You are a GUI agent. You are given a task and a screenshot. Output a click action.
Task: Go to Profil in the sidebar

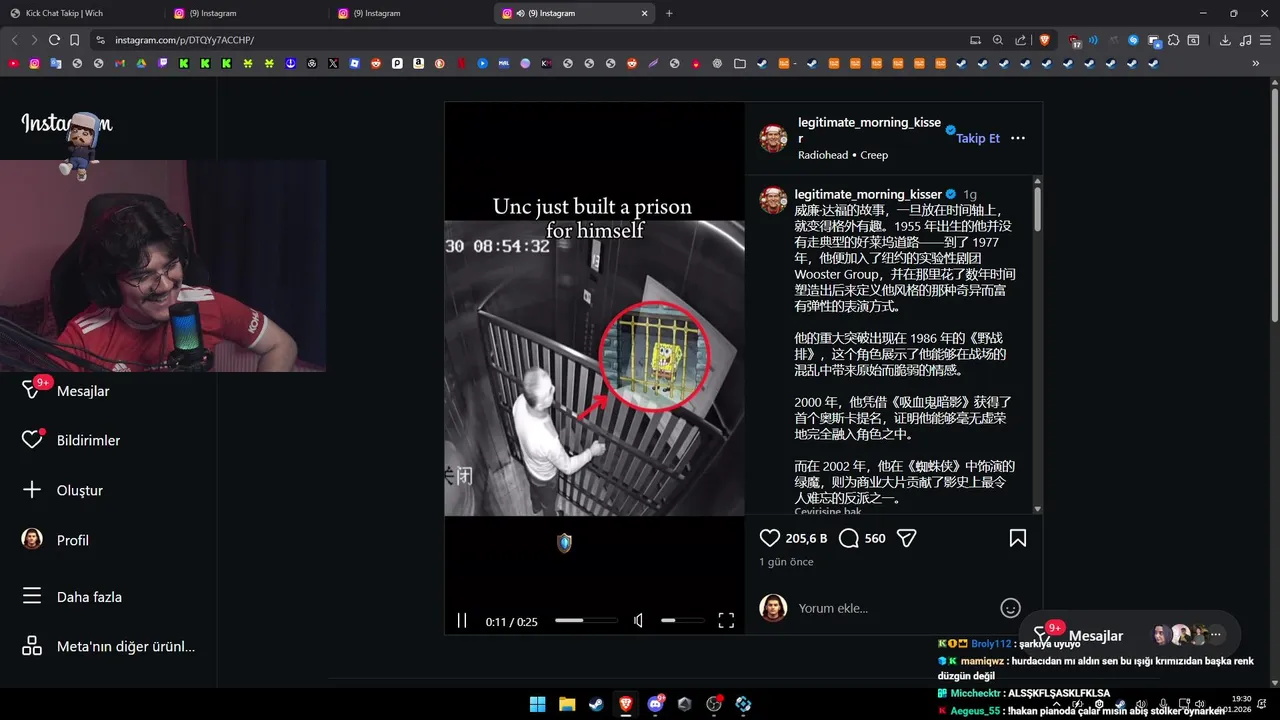(55, 540)
